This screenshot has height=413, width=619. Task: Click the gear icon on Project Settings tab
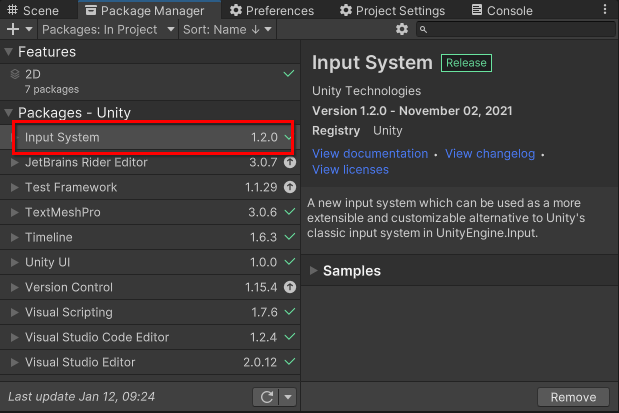tap(345, 10)
